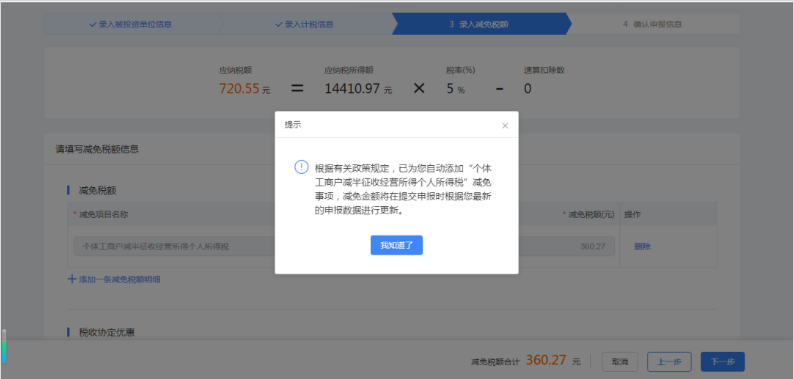Click the checkmark icon on 录入被投资单位信息 step

(x=93, y=24)
